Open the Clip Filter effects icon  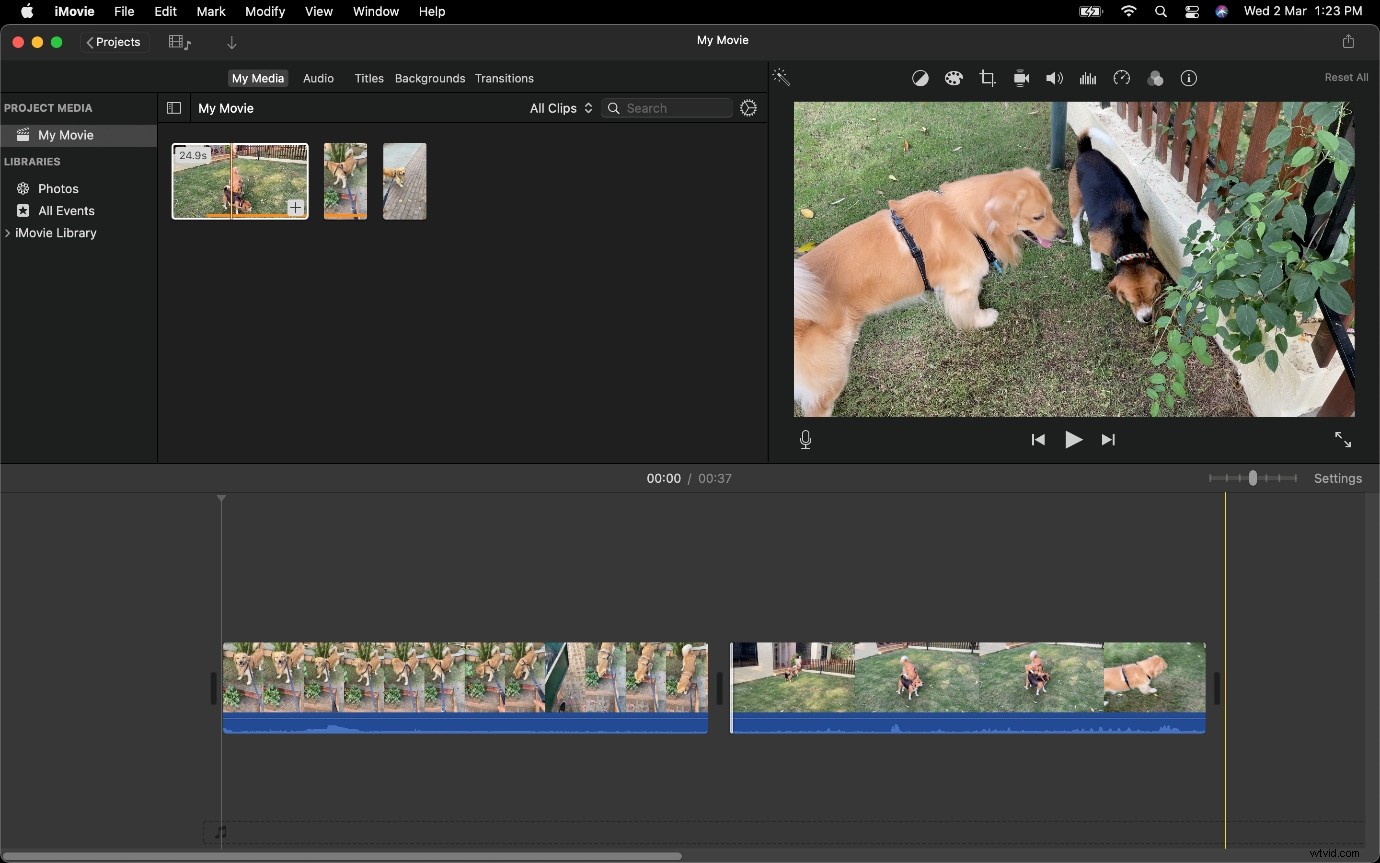(1156, 78)
